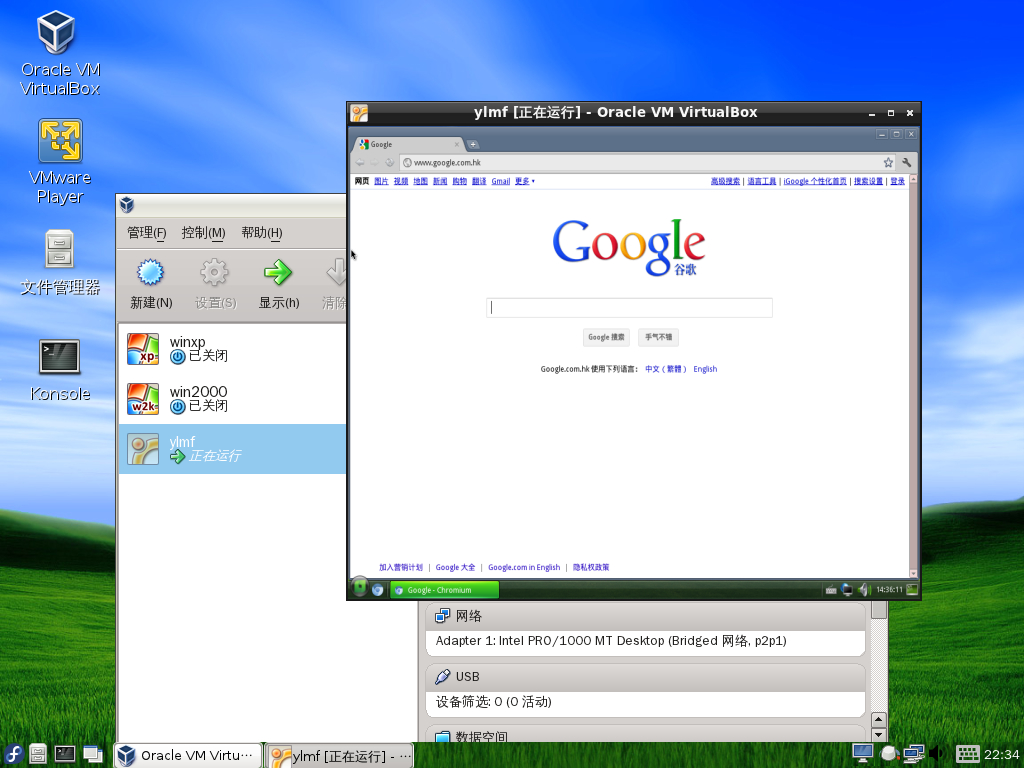This screenshot has height=768, width=1024.
Task: Select the win2000 virtual machine
Action: click(232, 398)
